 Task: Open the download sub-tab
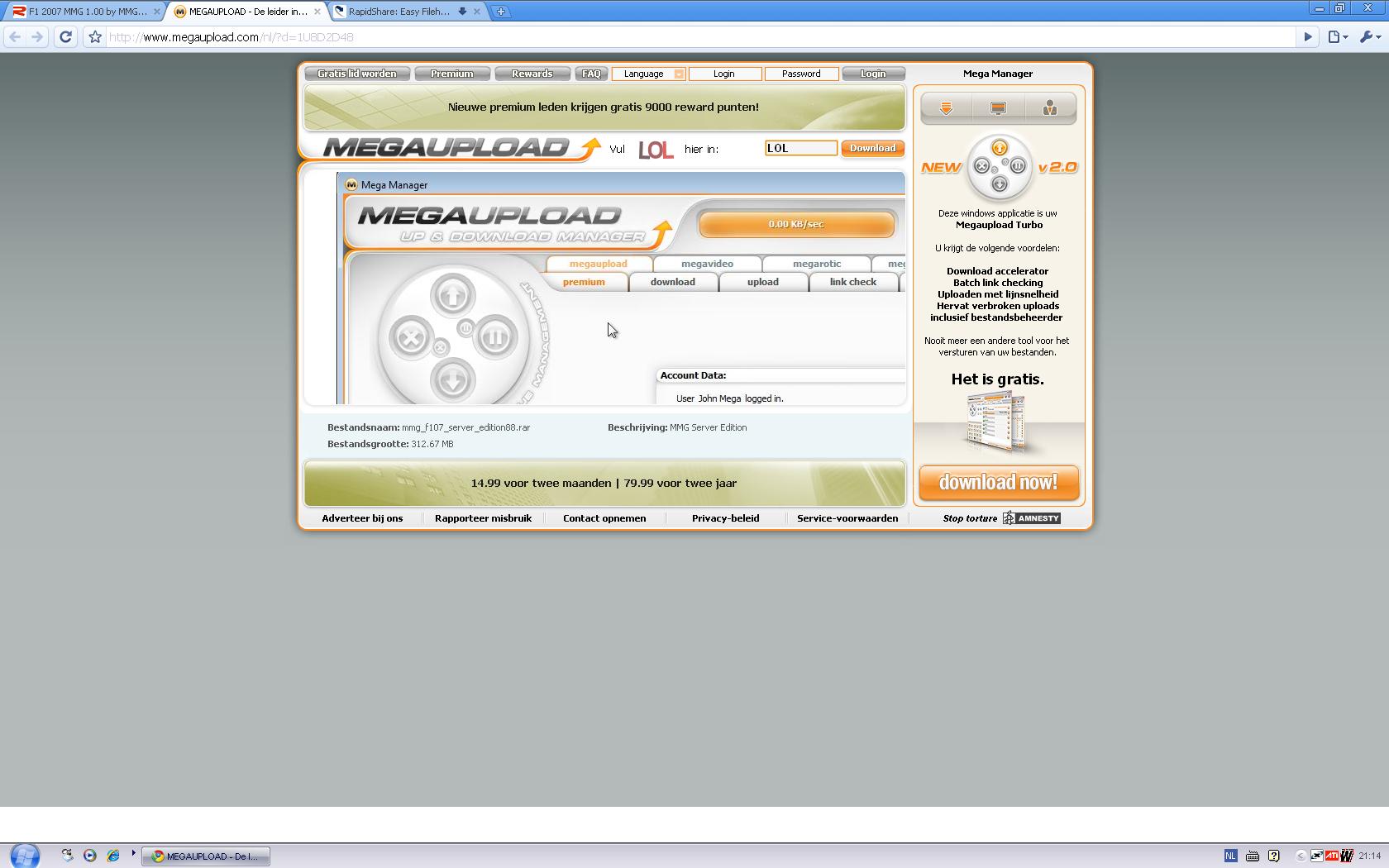pos(673,282)
